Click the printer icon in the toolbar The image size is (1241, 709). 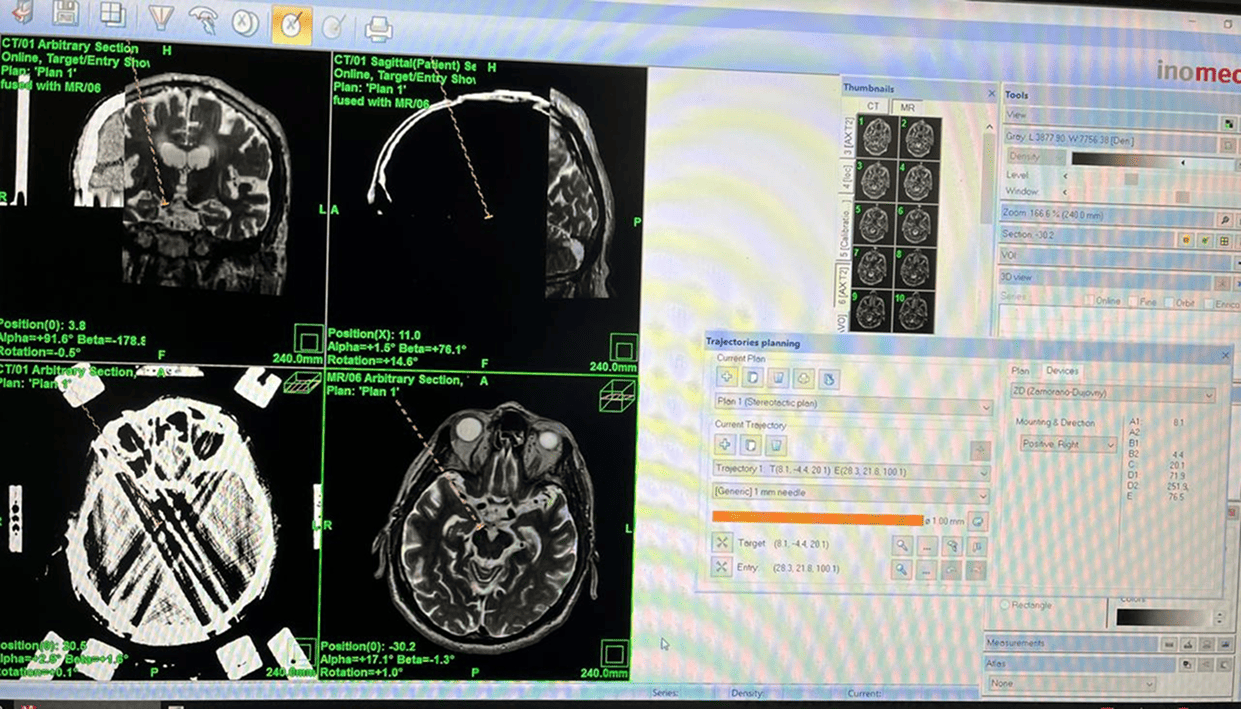pos(378,29)
